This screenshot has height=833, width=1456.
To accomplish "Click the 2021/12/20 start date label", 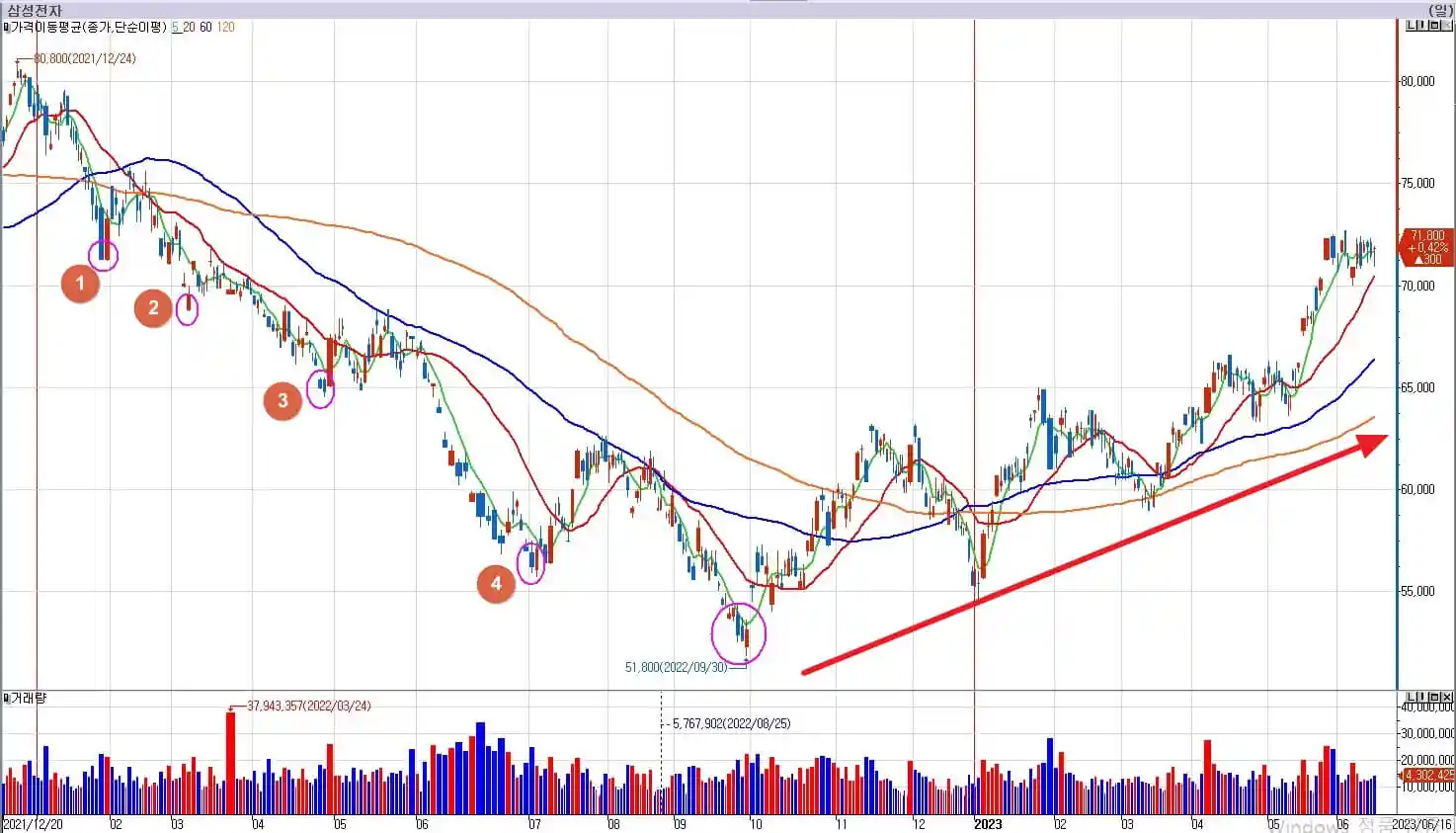I will [x=33, y=824].
